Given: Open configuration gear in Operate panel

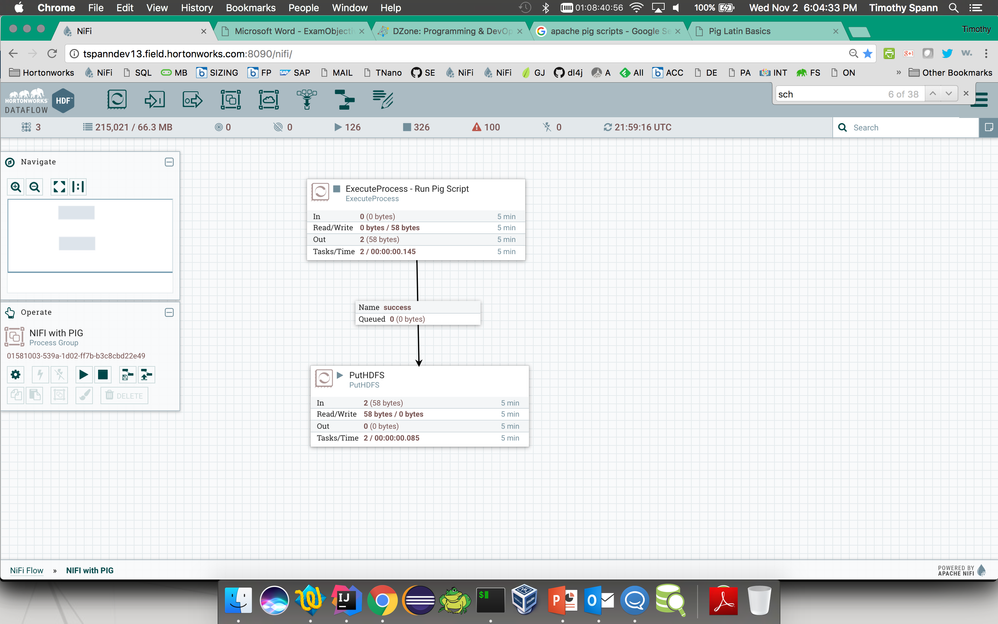Looking at the screenshot, I should point(15,374).
